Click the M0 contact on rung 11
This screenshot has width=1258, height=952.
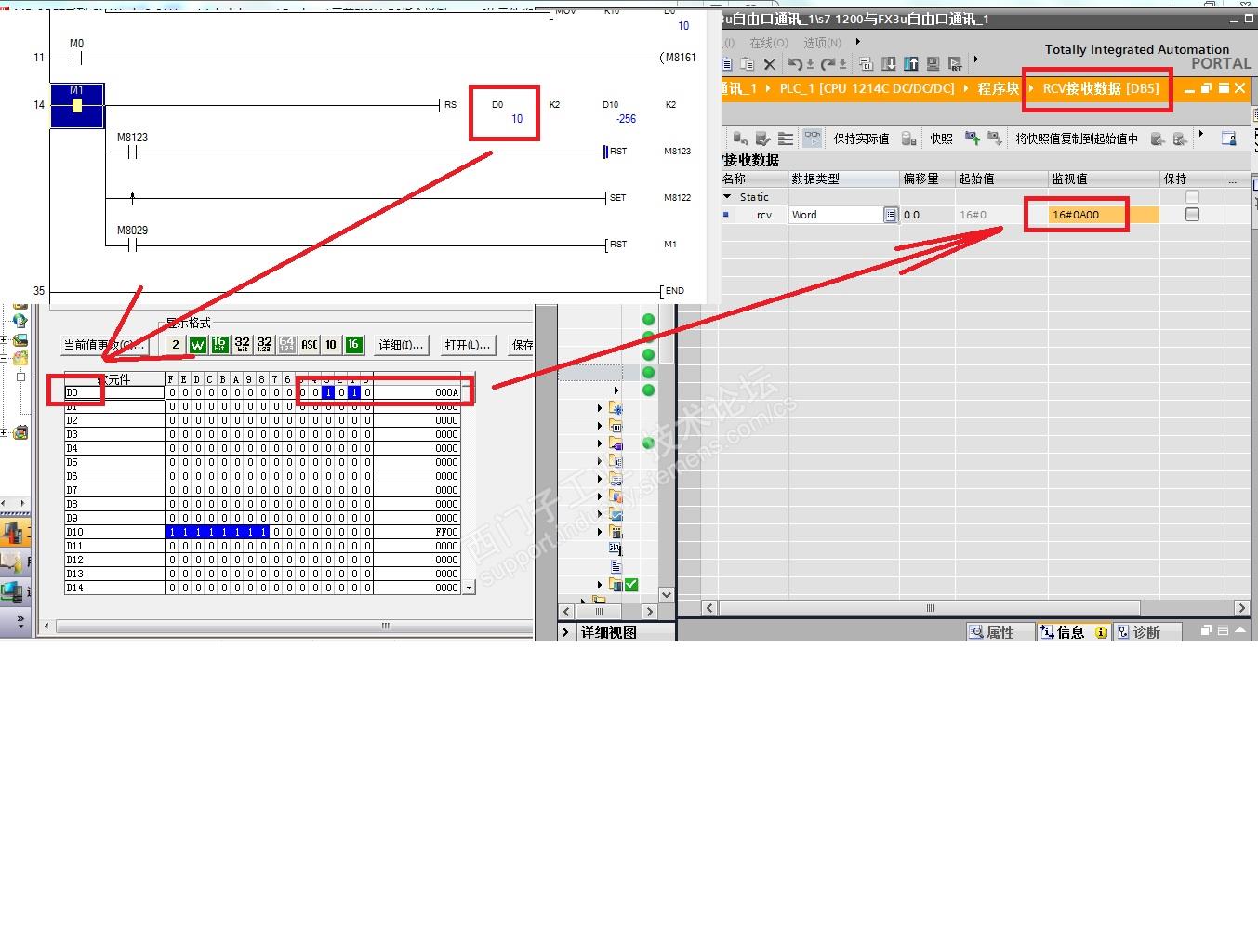pos(76,59)
